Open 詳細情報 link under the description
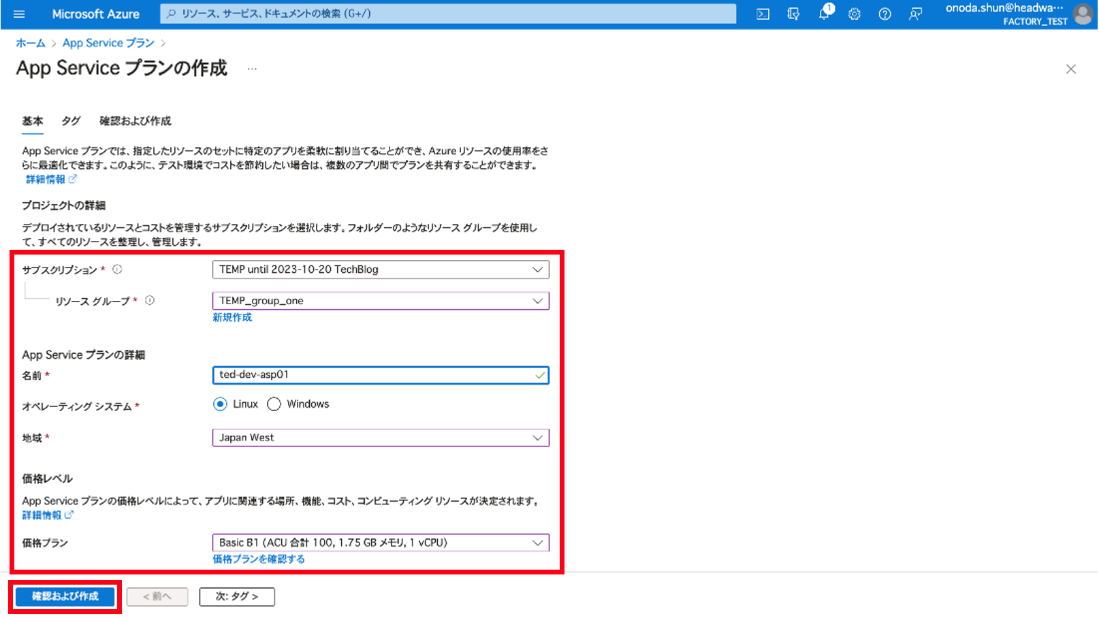The width and height of the screenshot is (1099, 618). point(50,179)
